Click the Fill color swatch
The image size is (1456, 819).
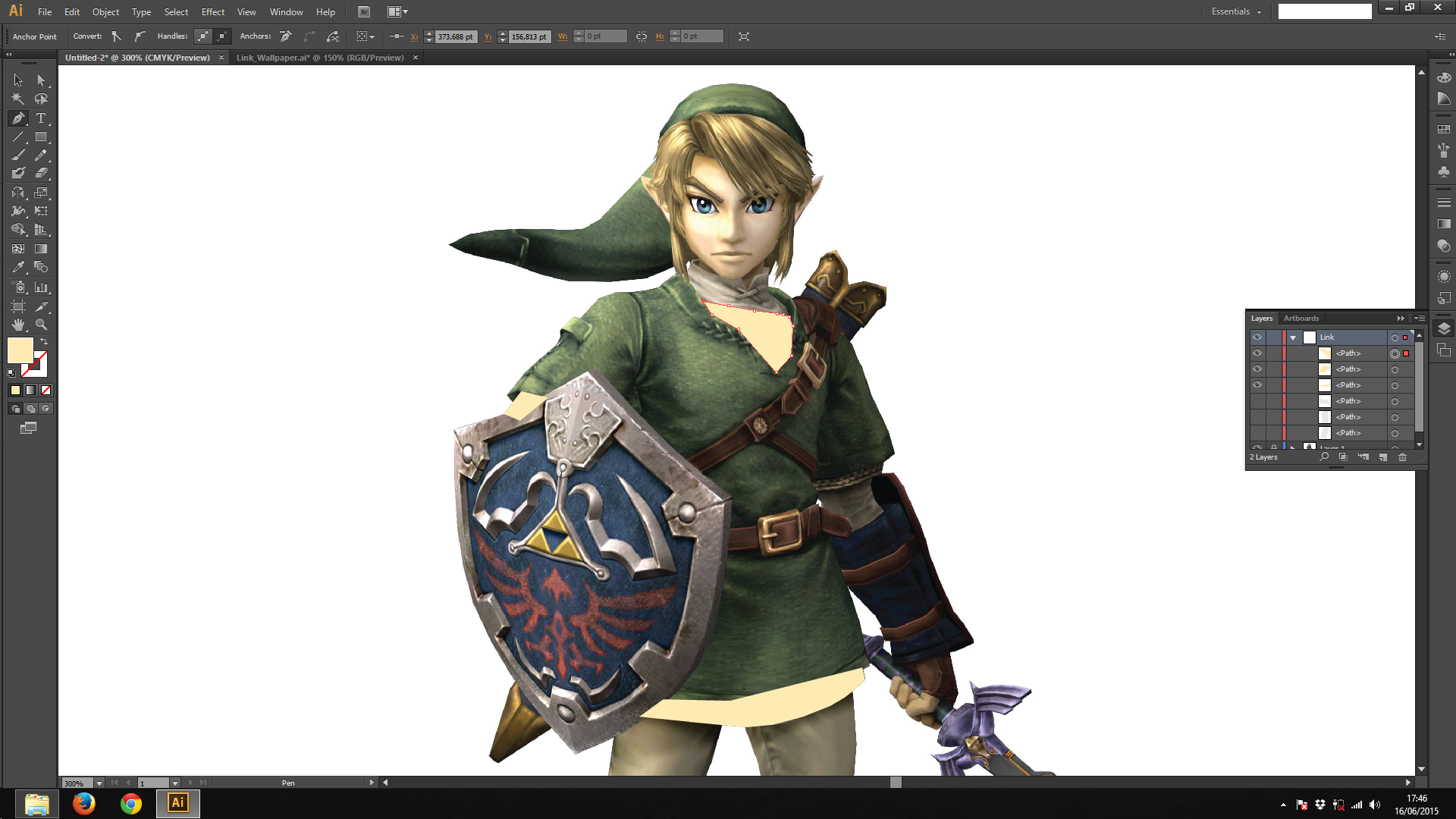[20, 350]
